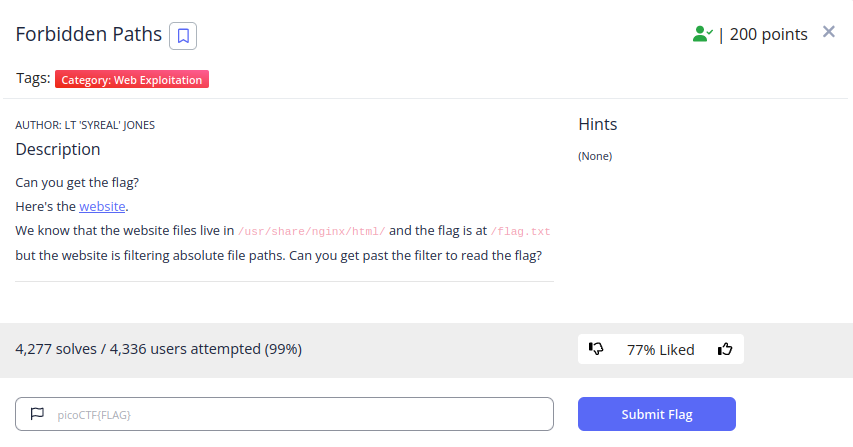Click the /flag.txt code snippet
Viewport: 853px width, 447px height.
point(521,231)
